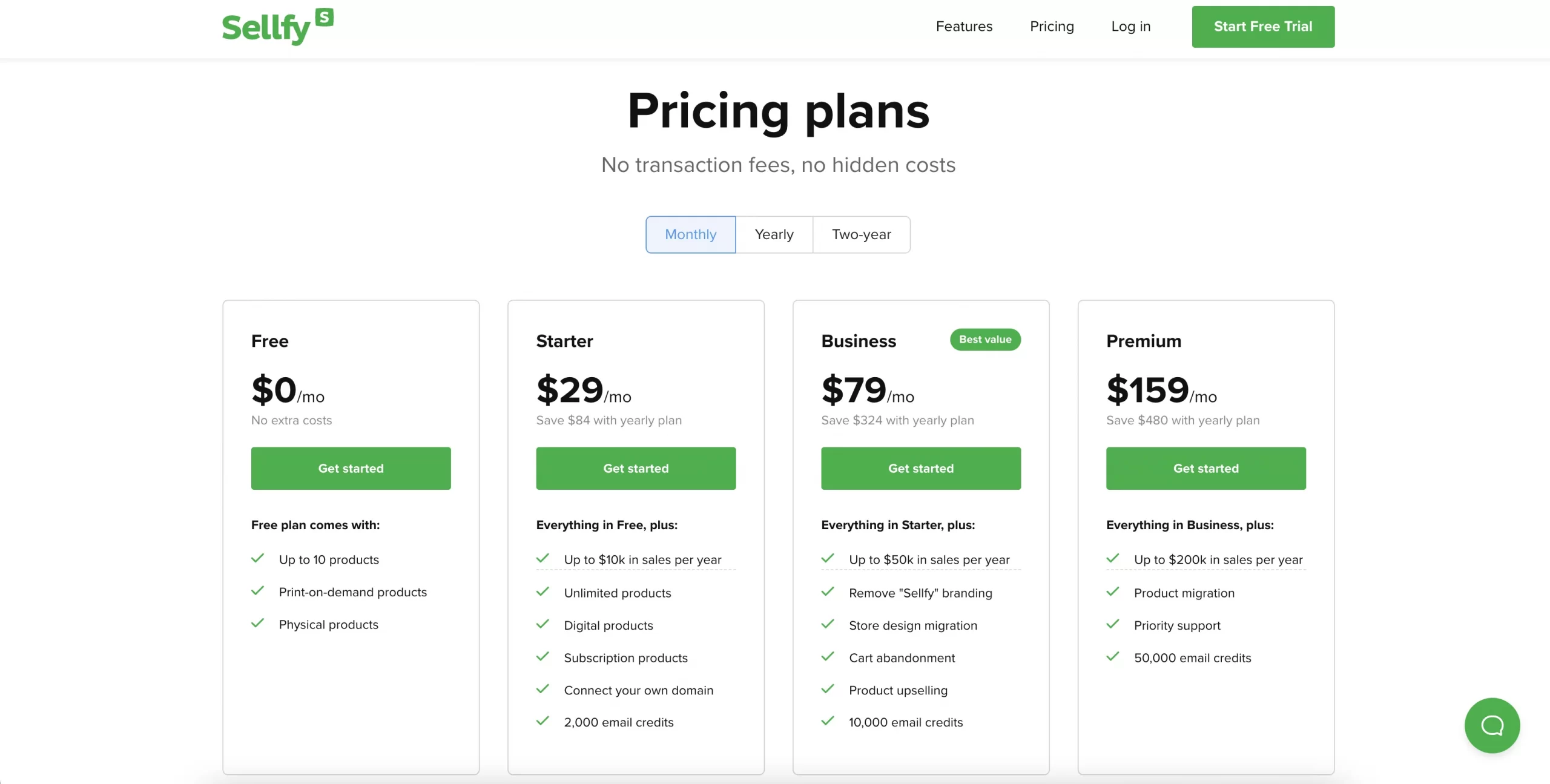Switch billing to Monthly
1550x784 pixels.
[x=690, y=234]
